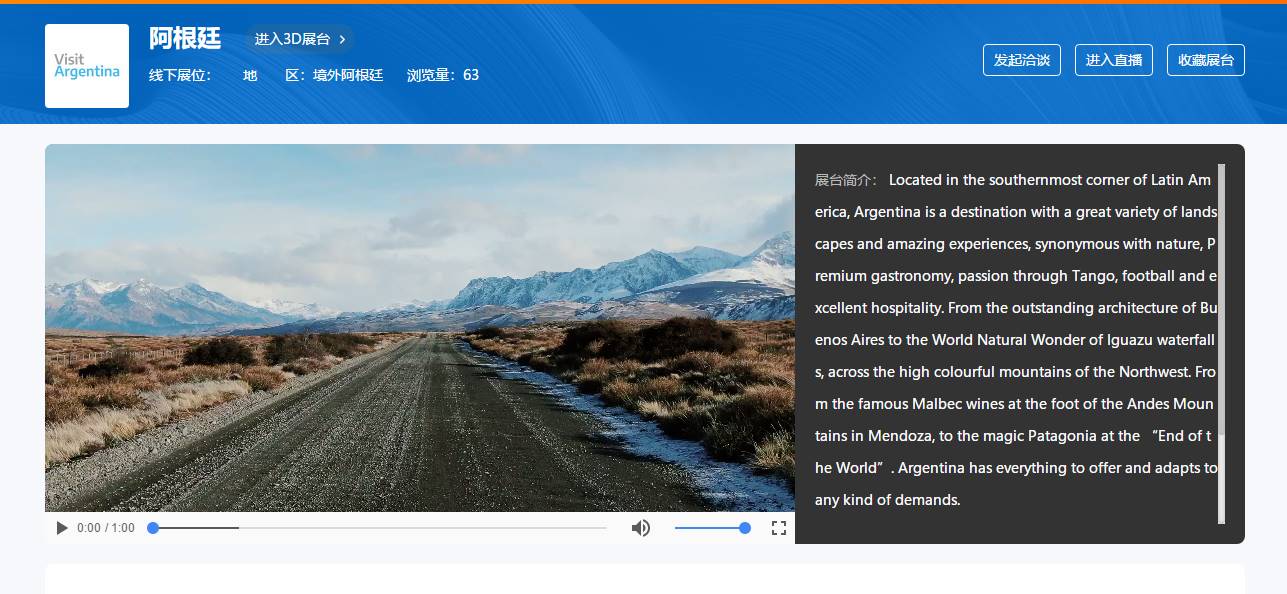The image size is (1287, 594).
Task: Click the Visit Argentina logo
Action: pos(87,66)
